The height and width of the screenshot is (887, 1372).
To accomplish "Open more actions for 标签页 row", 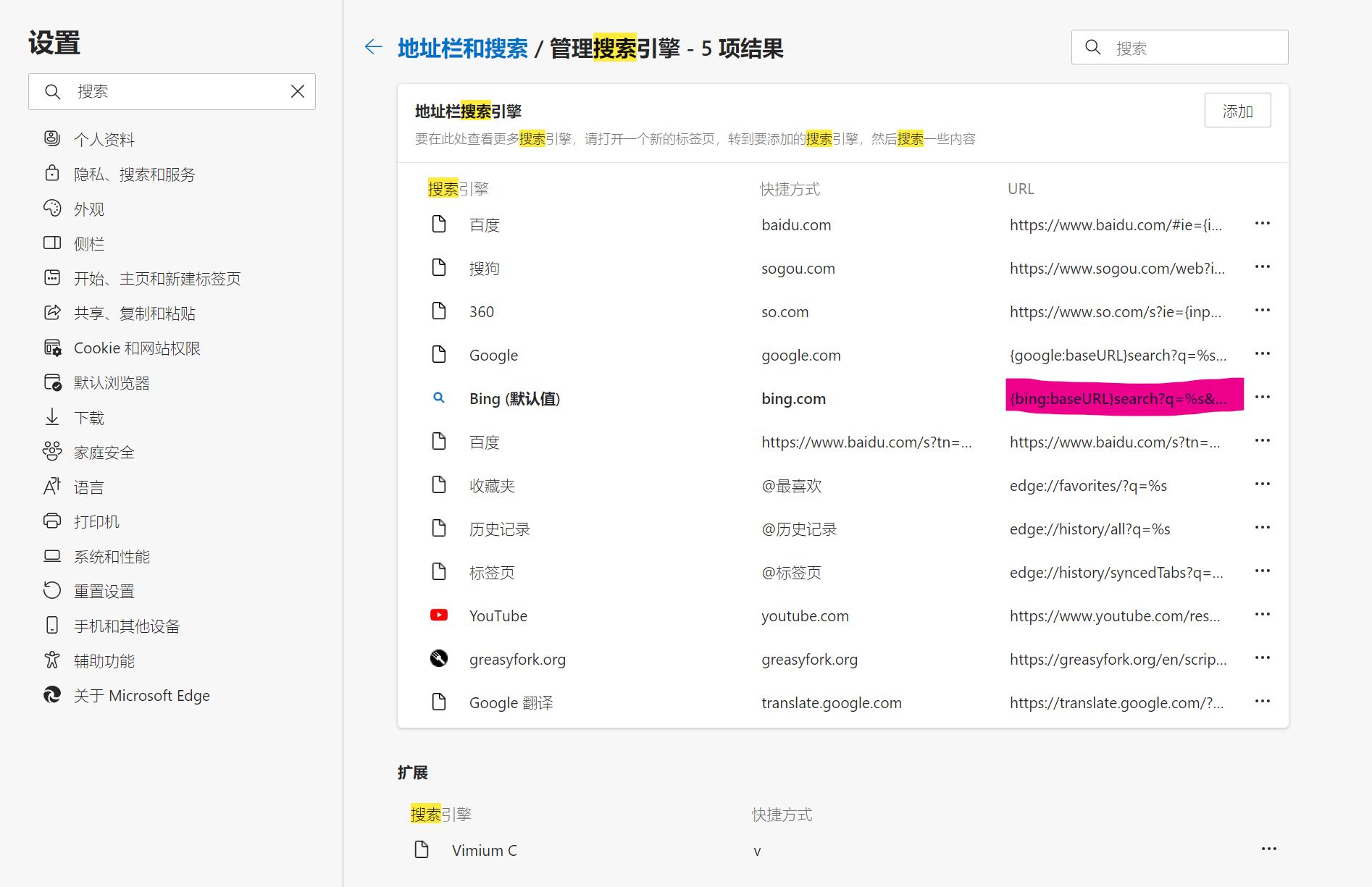I will (x=1262, y=571).
